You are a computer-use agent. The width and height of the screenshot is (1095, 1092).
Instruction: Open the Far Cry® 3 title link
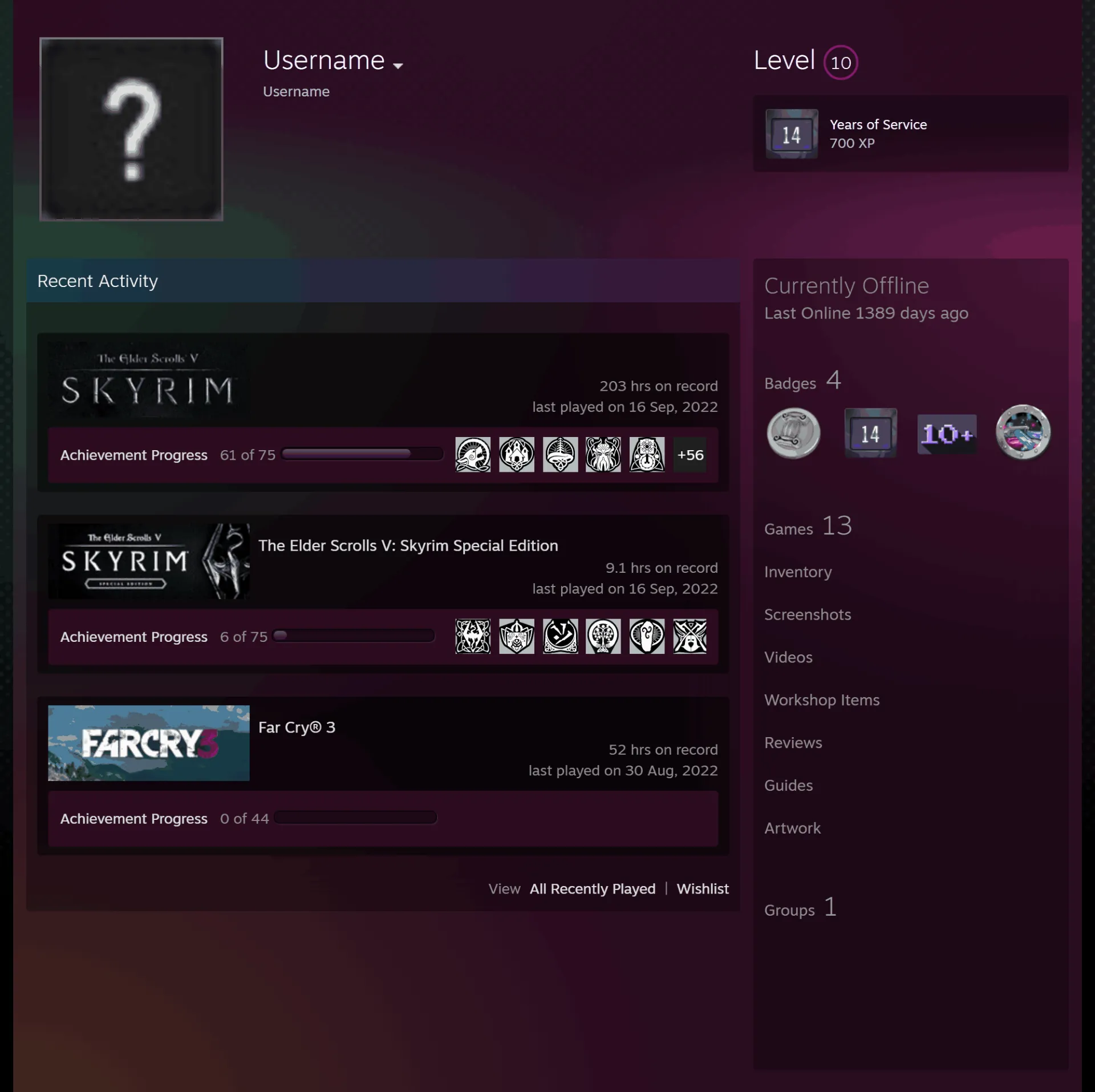(x=297, y=727)
